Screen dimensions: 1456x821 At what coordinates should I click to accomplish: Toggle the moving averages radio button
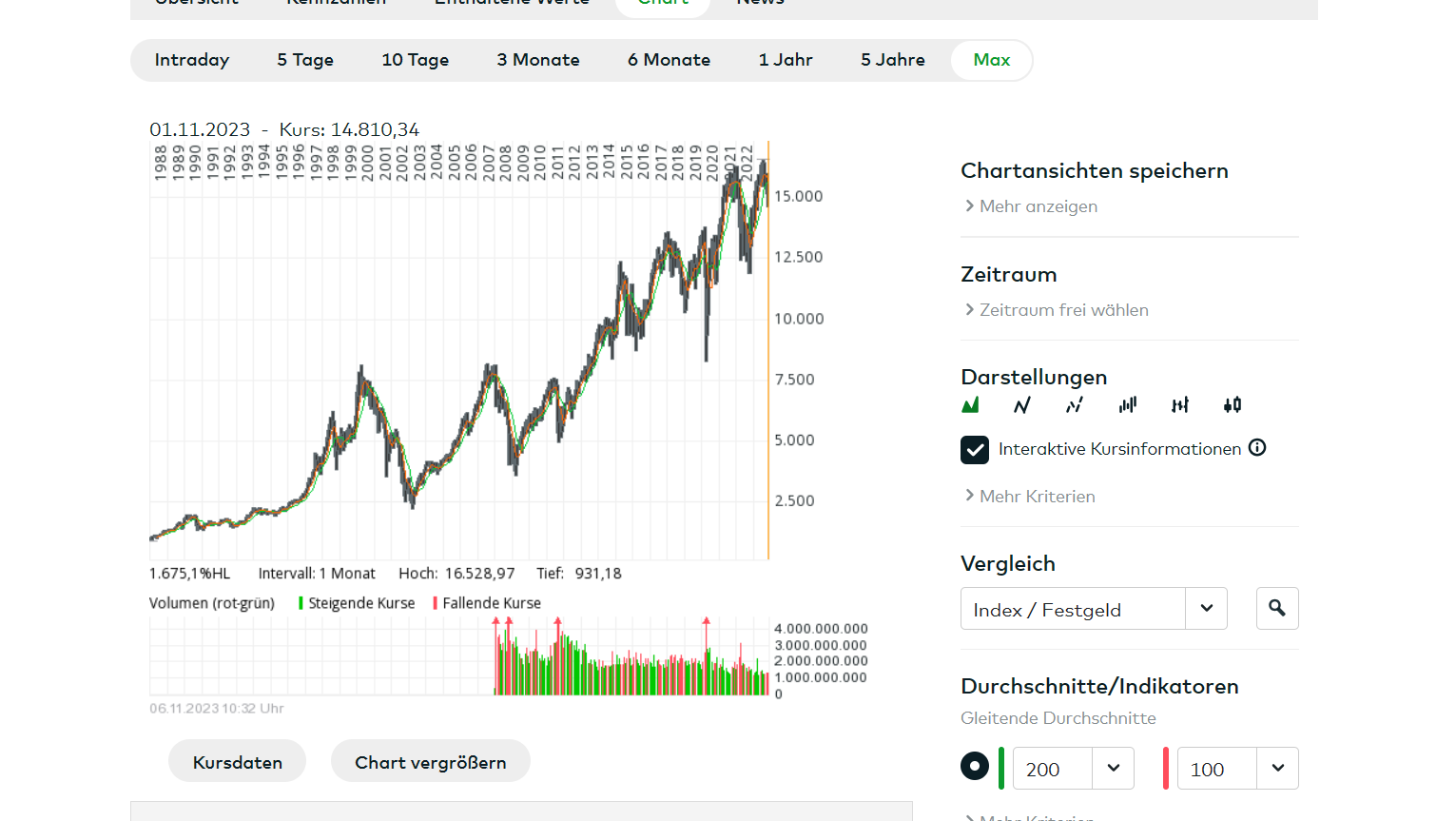[975, 766]
